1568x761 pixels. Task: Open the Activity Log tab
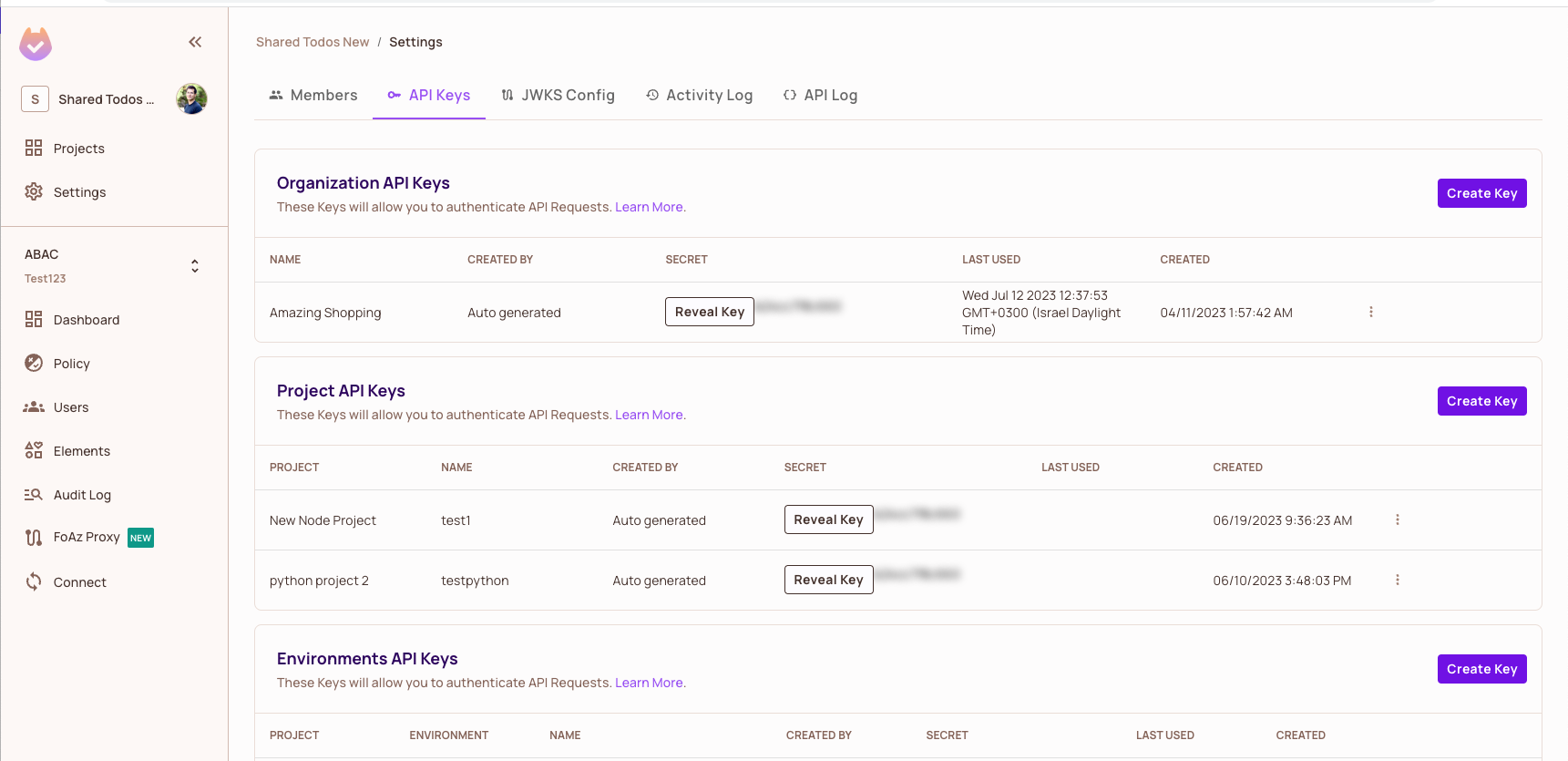point(700,95)
